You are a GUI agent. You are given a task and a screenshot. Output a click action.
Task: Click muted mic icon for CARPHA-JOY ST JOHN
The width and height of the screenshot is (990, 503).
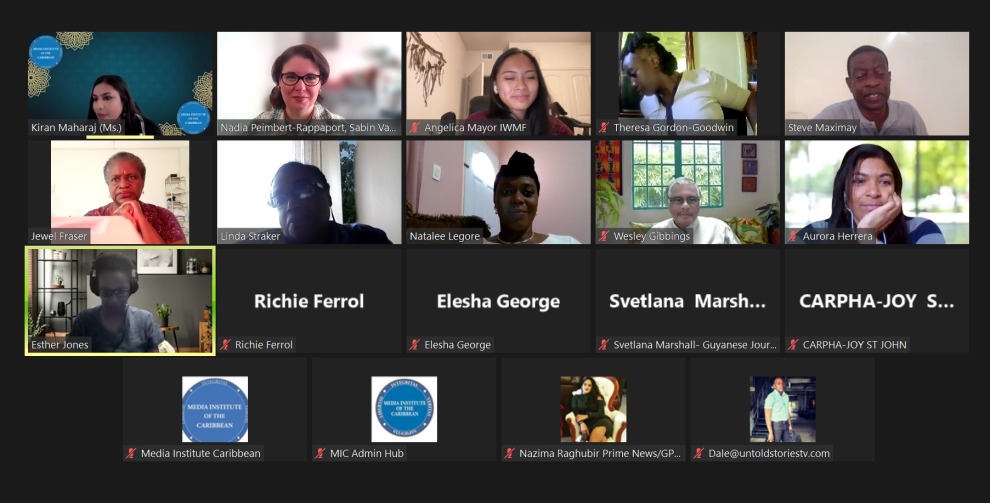794,345
